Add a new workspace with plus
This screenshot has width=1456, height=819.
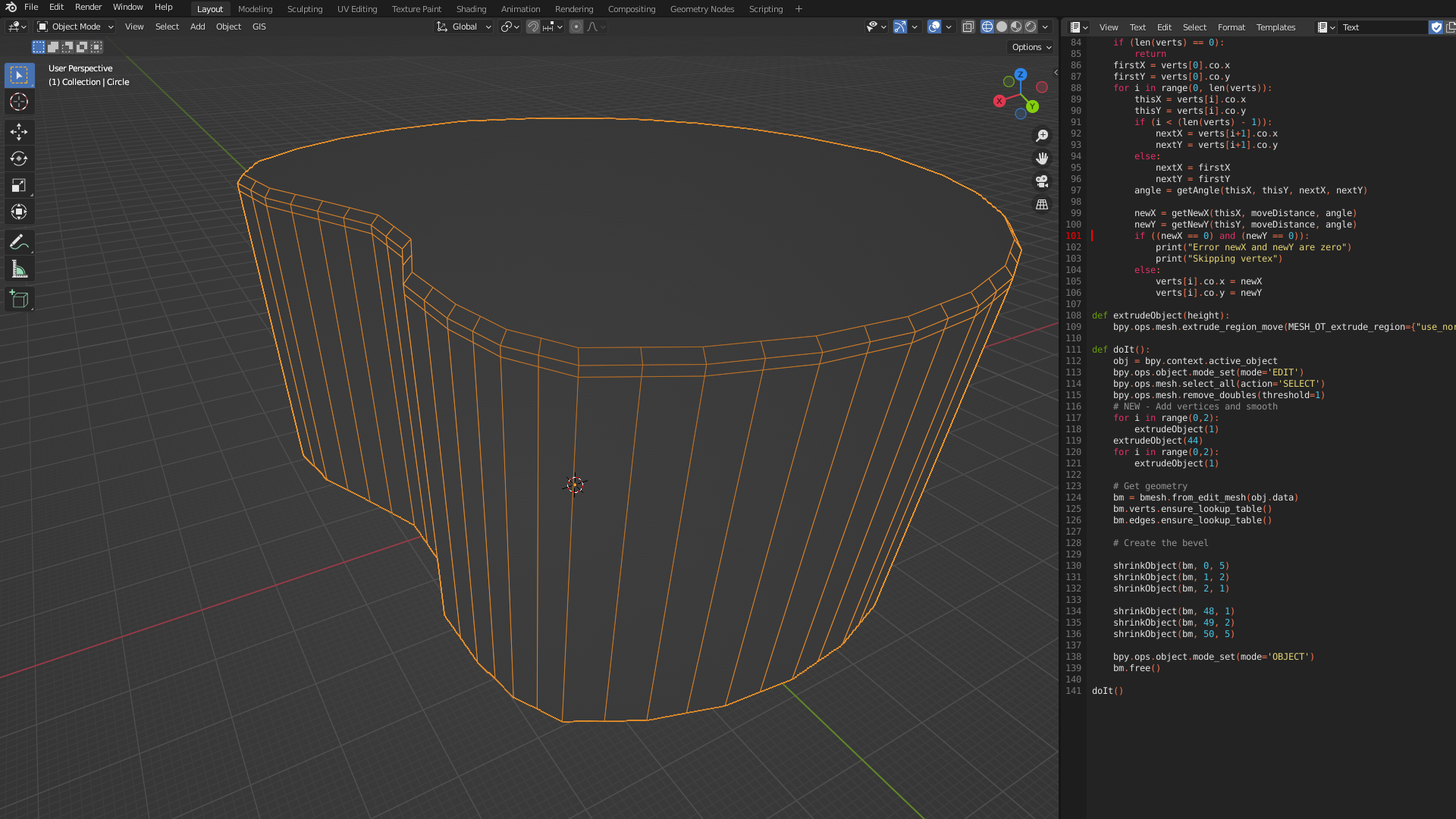799,9
